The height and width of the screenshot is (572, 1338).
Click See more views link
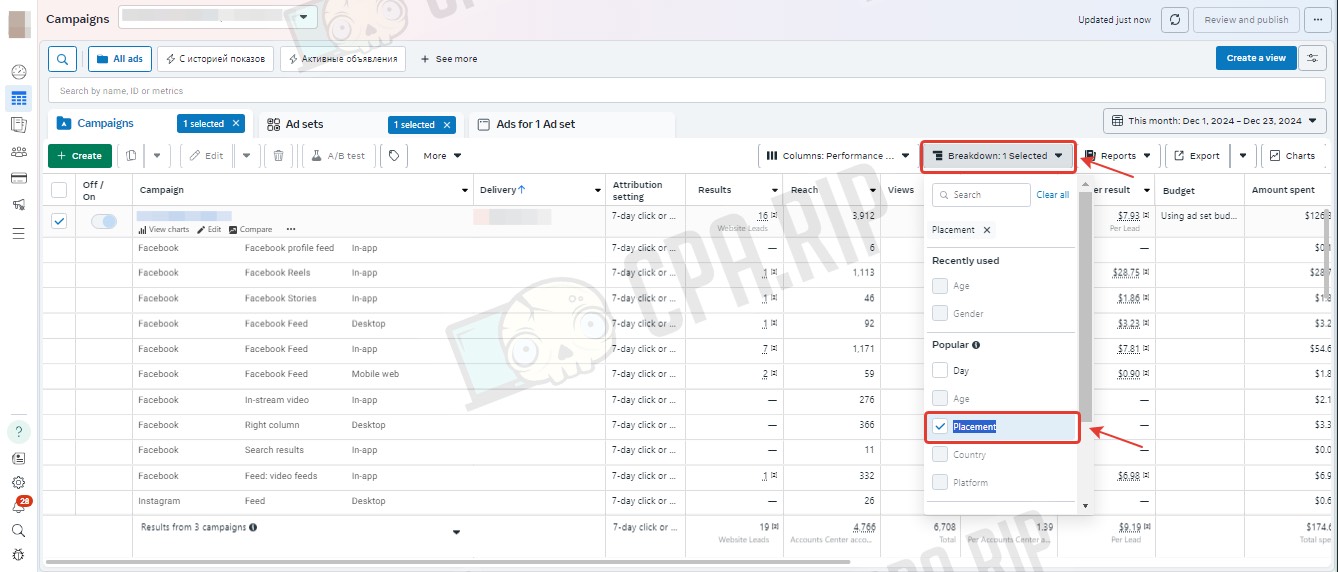(x=448, y=59)
